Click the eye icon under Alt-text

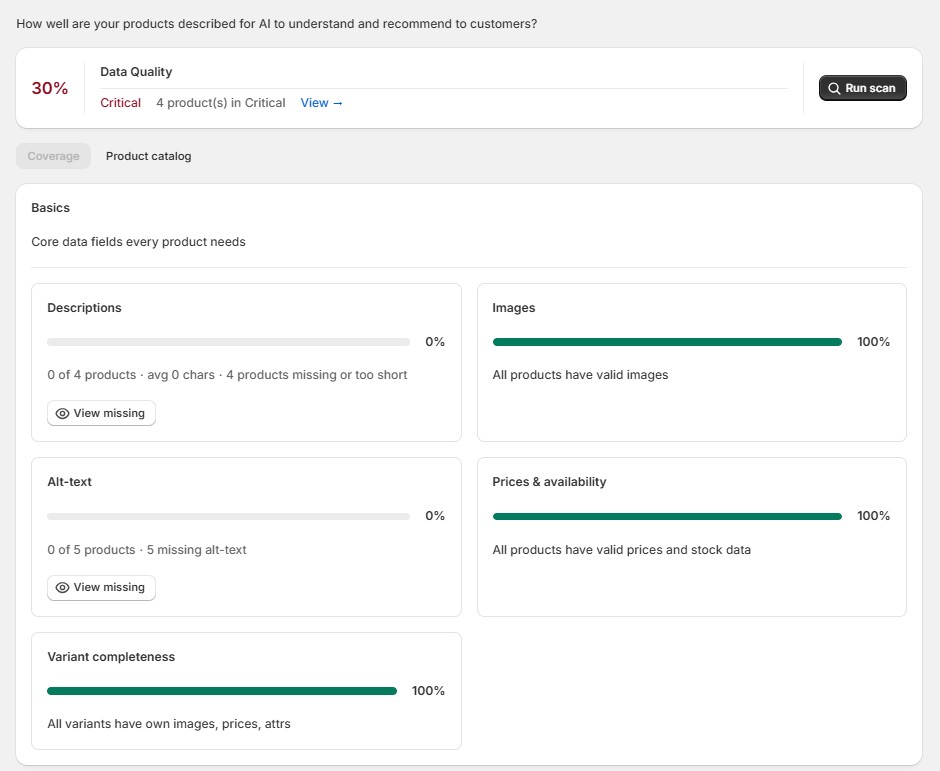(62, 588)
